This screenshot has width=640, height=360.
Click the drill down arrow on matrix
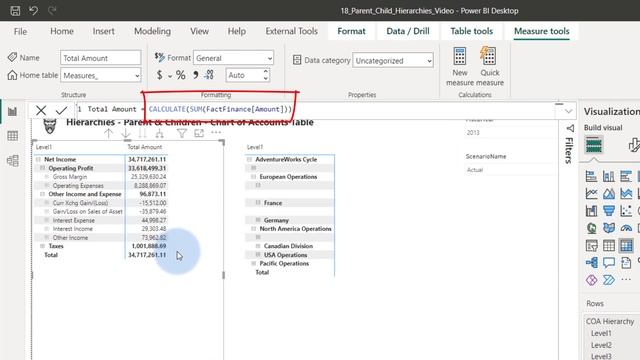[x=126, y=133]
